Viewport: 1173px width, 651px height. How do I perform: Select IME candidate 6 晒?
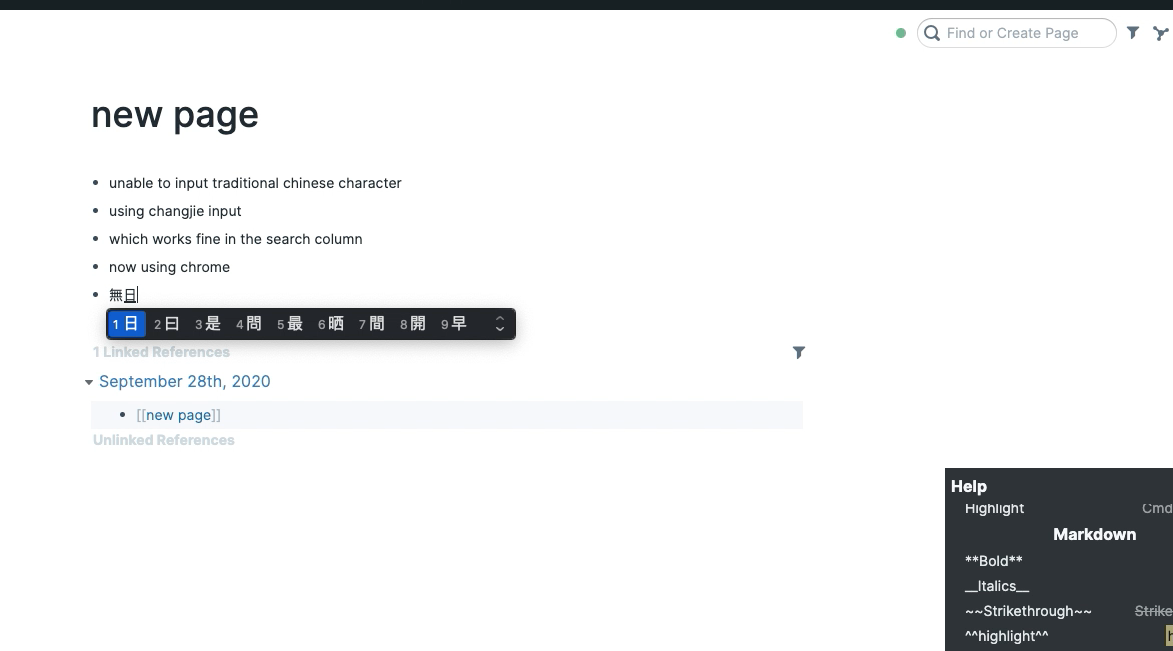click(331, 324)
